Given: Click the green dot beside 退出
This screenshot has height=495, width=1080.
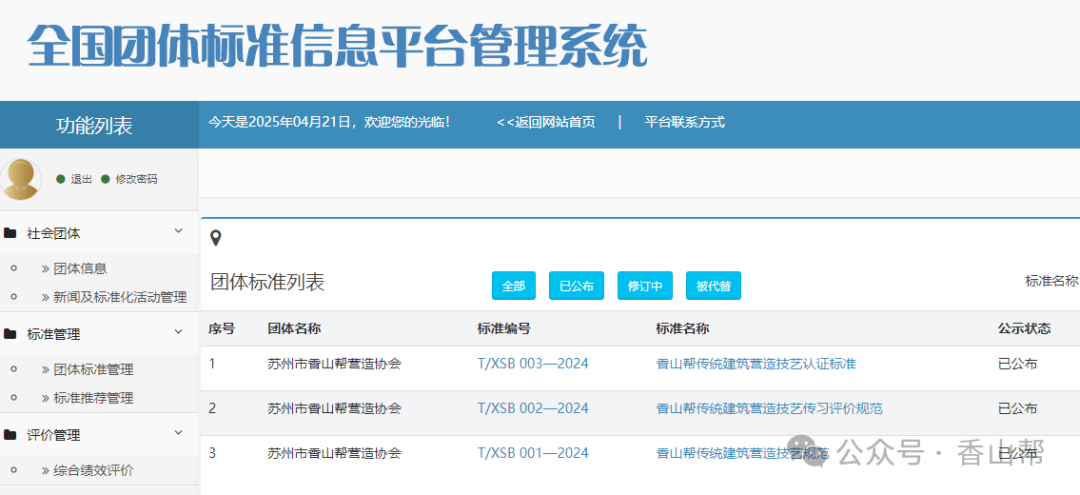Looking at the screenshot, I should (61, 179).
